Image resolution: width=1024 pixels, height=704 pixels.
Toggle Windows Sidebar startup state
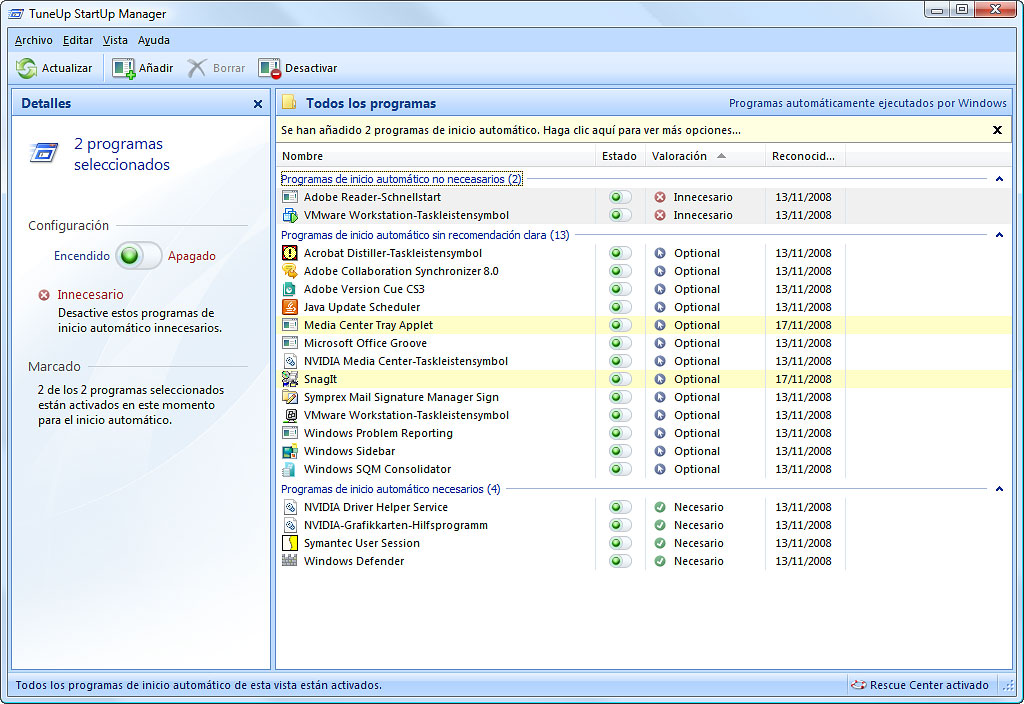[x=620, y=451]
